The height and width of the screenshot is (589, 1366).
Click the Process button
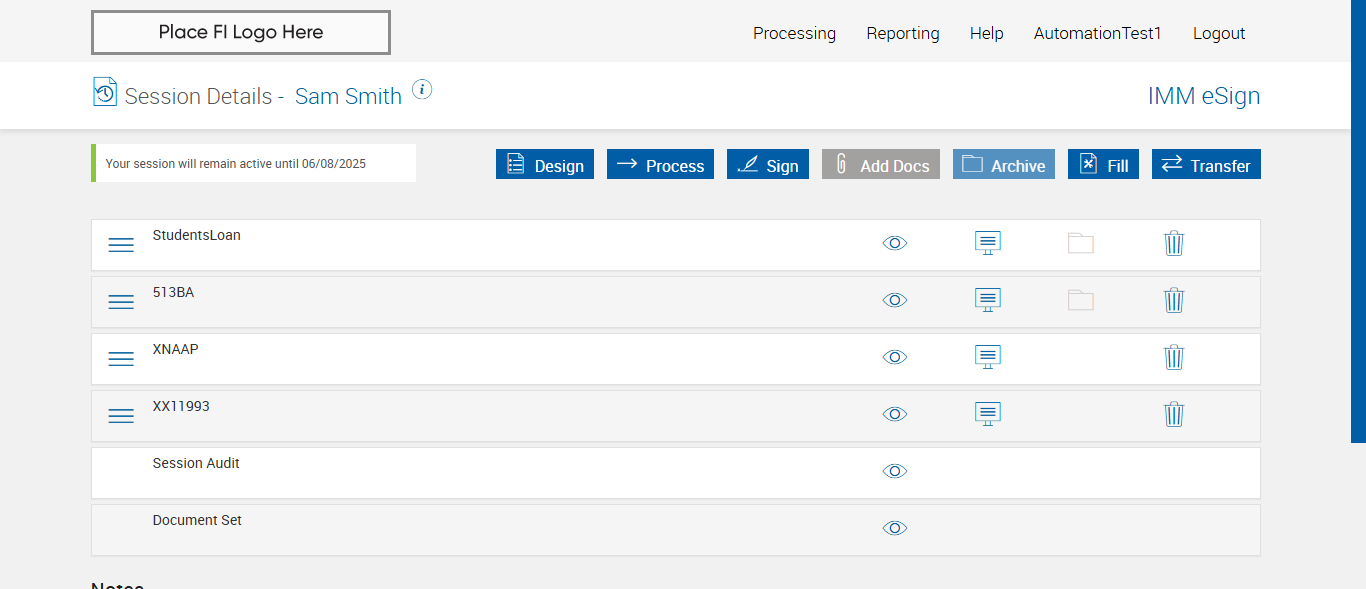660,165
